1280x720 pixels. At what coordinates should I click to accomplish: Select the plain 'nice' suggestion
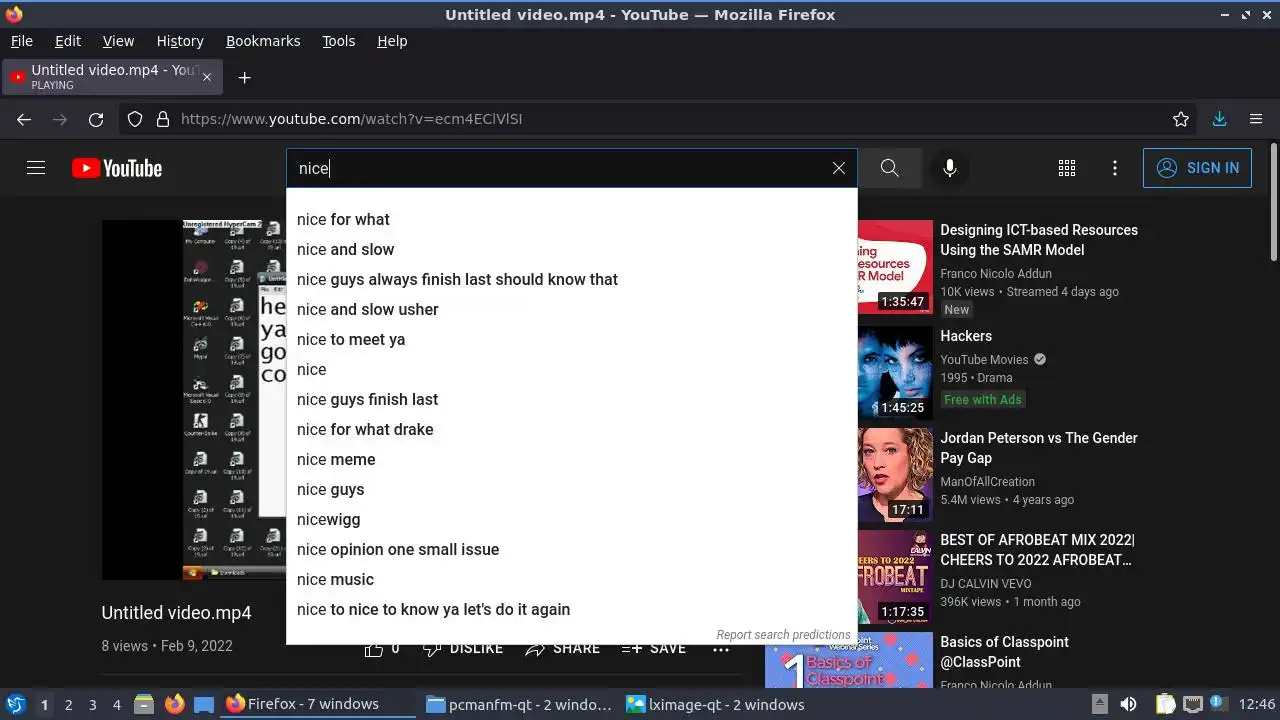(x=572, y=369)
